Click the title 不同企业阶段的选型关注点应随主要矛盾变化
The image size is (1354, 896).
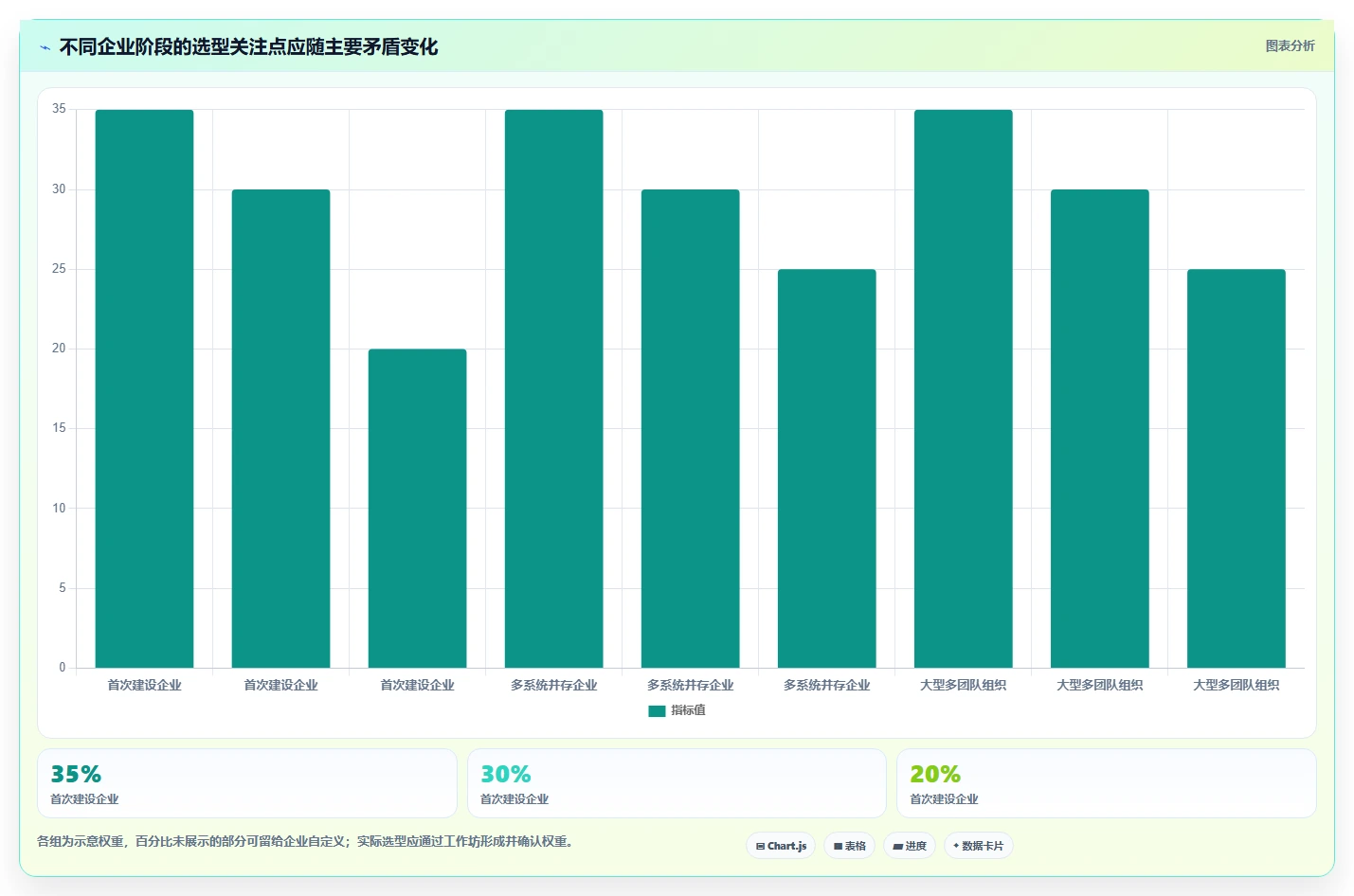[248, 47]
